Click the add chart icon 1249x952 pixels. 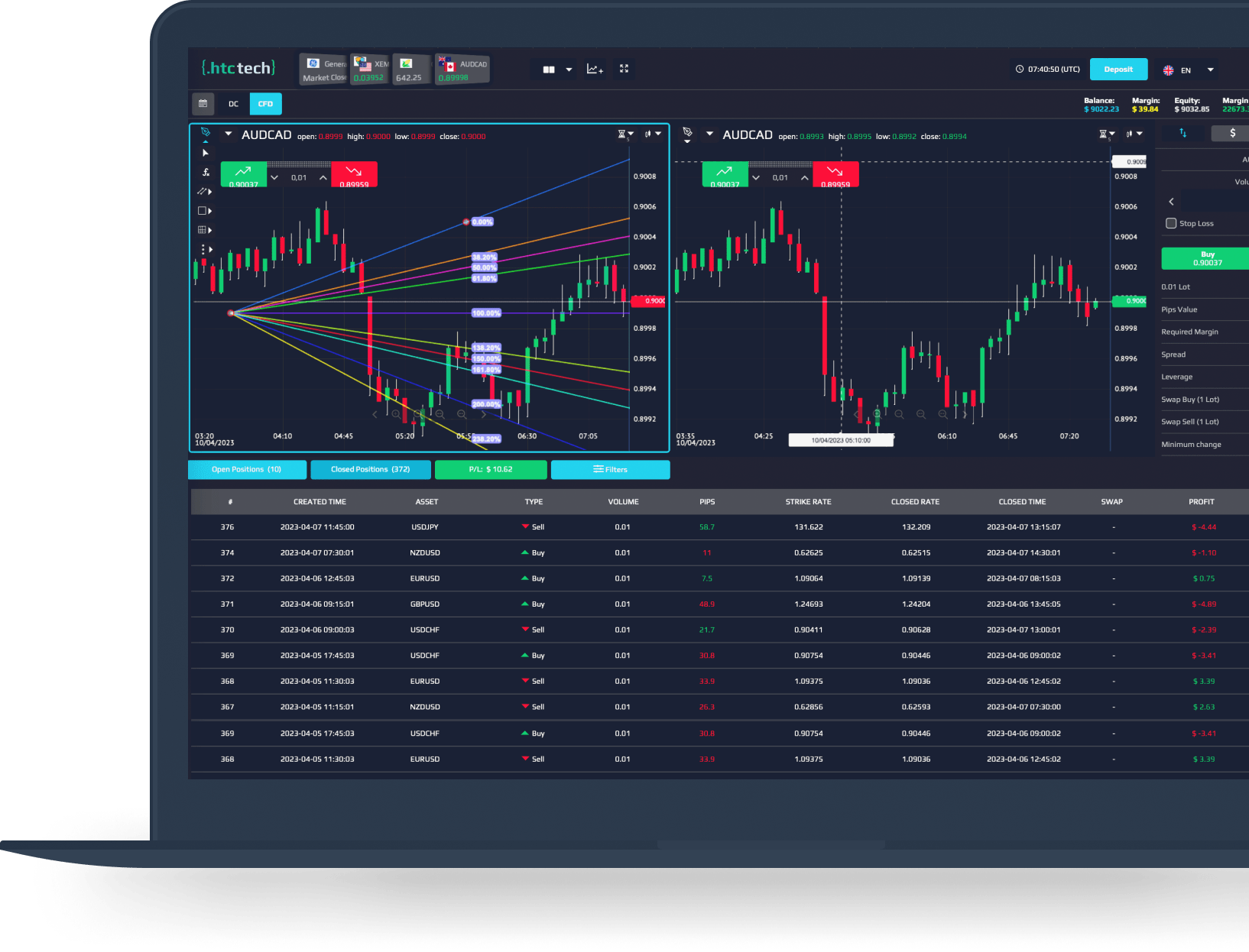click(595, 69)
